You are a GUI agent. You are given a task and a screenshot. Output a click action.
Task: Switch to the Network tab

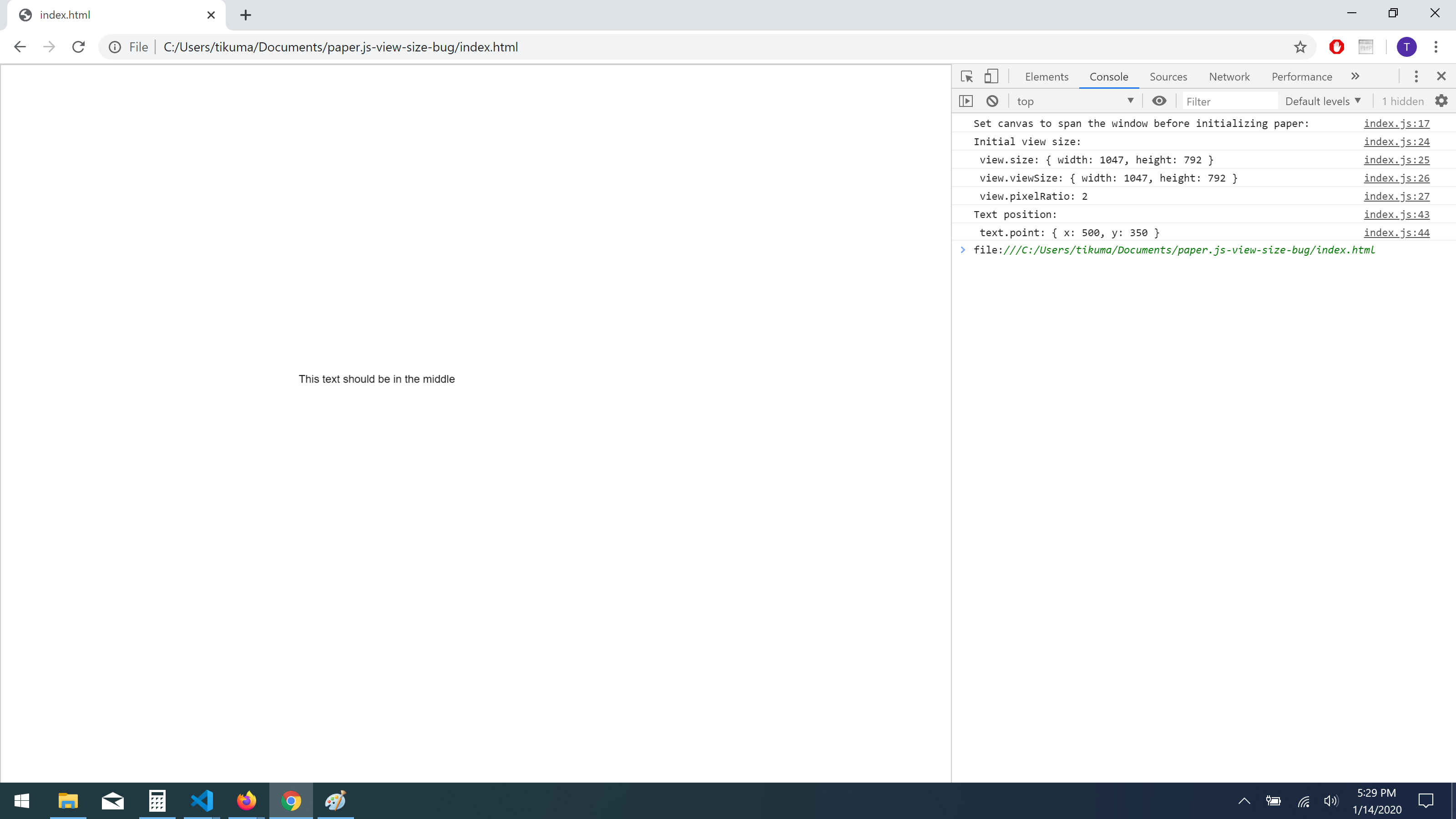1229,77
